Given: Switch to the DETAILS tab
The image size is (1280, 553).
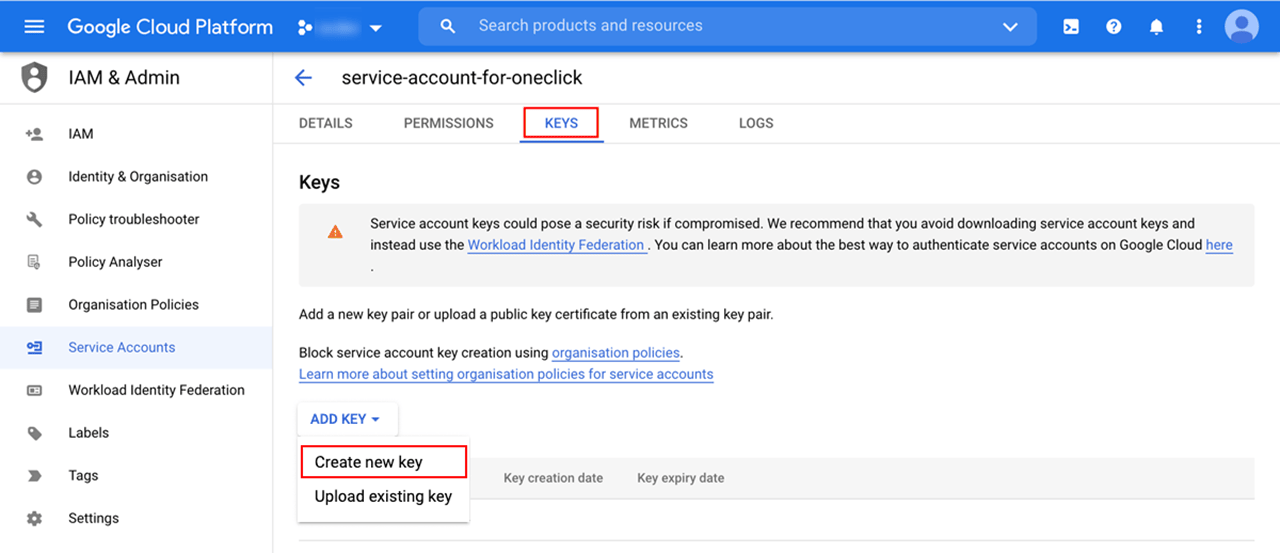Looking at the screenshot, I should [326, 123].
